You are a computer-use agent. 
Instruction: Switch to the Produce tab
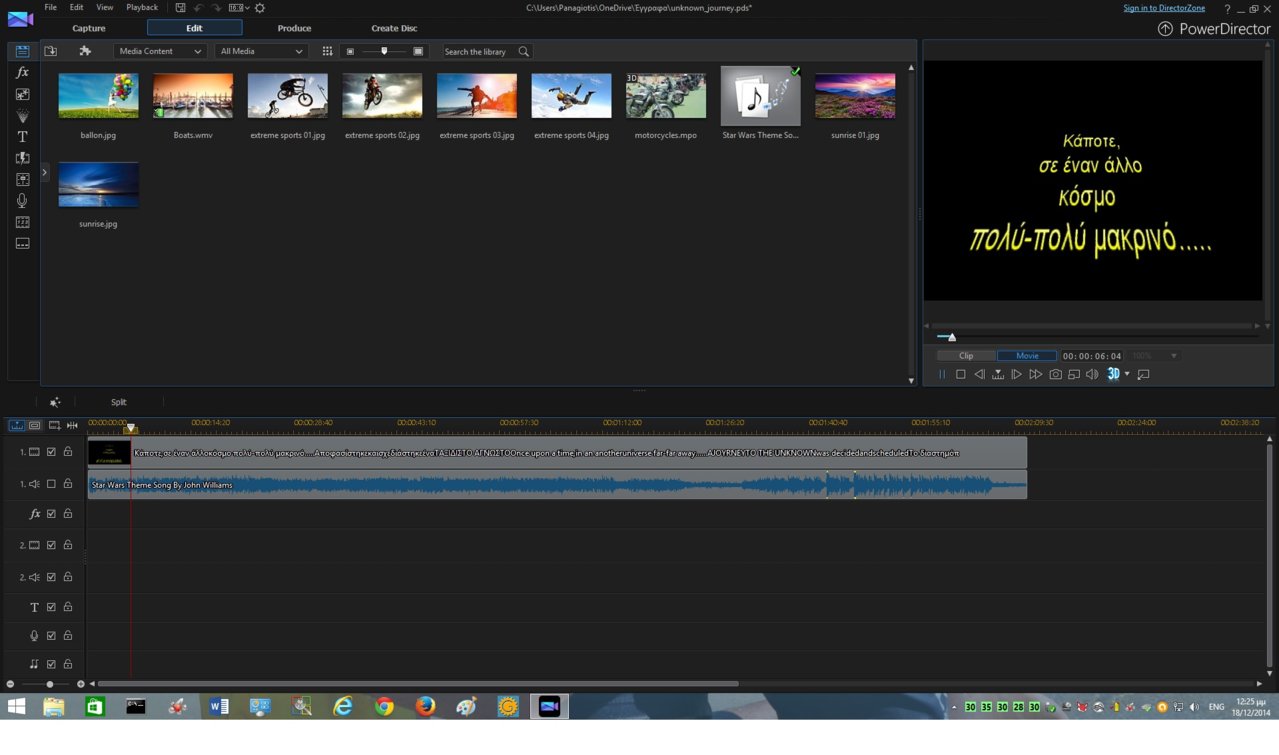(x=294, y=28)
